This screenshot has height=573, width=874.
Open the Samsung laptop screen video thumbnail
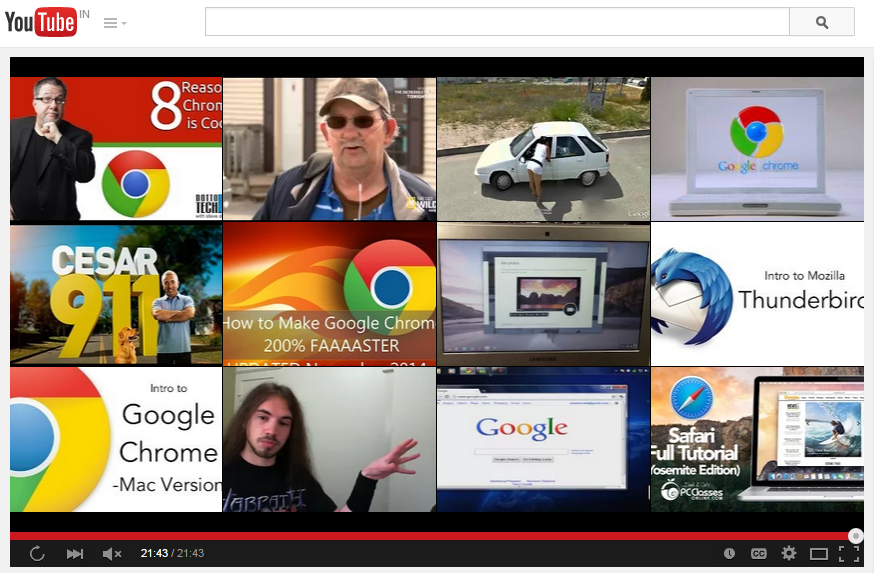[x=543, y=294]
